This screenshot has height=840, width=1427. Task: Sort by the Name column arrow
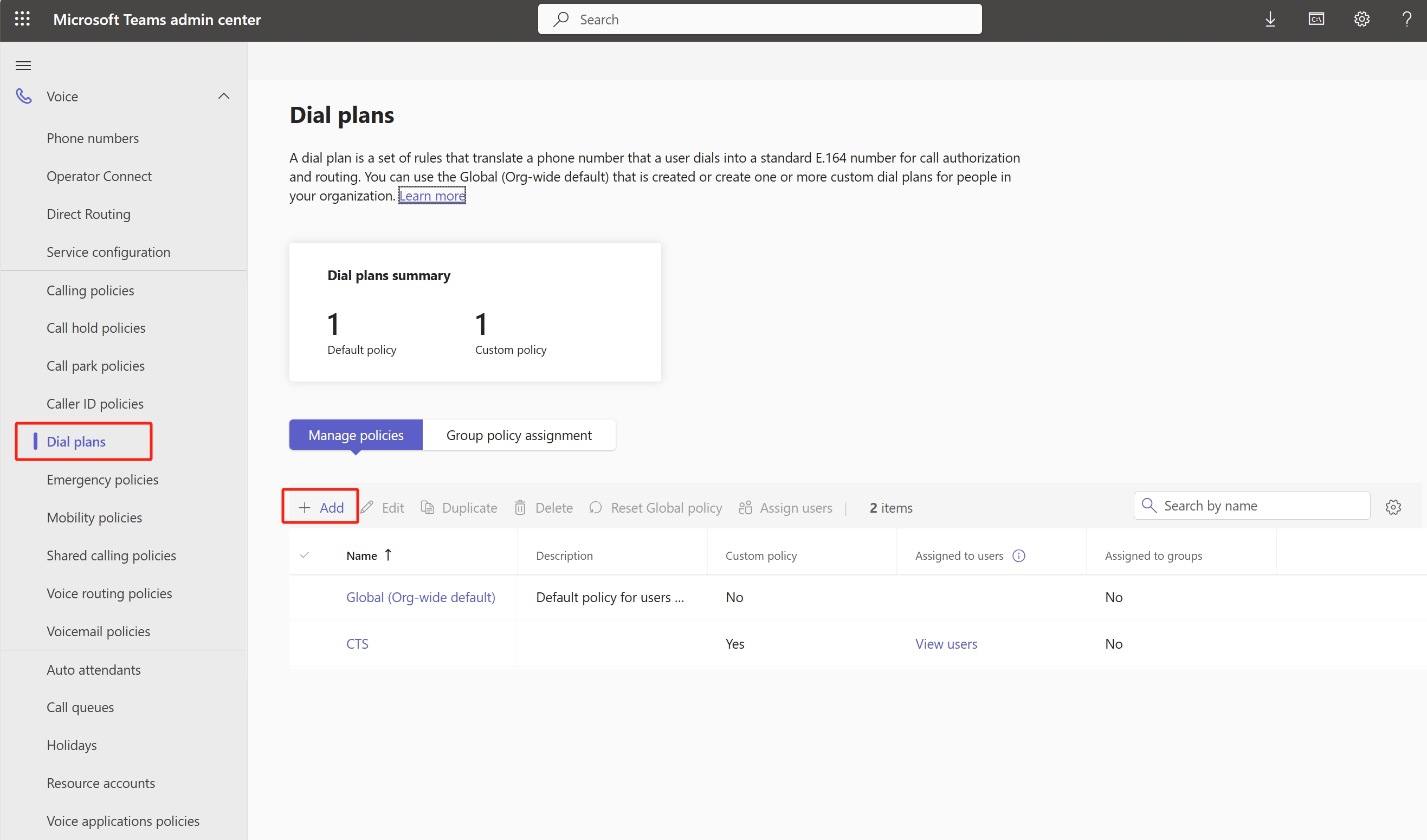coord(388,555)
